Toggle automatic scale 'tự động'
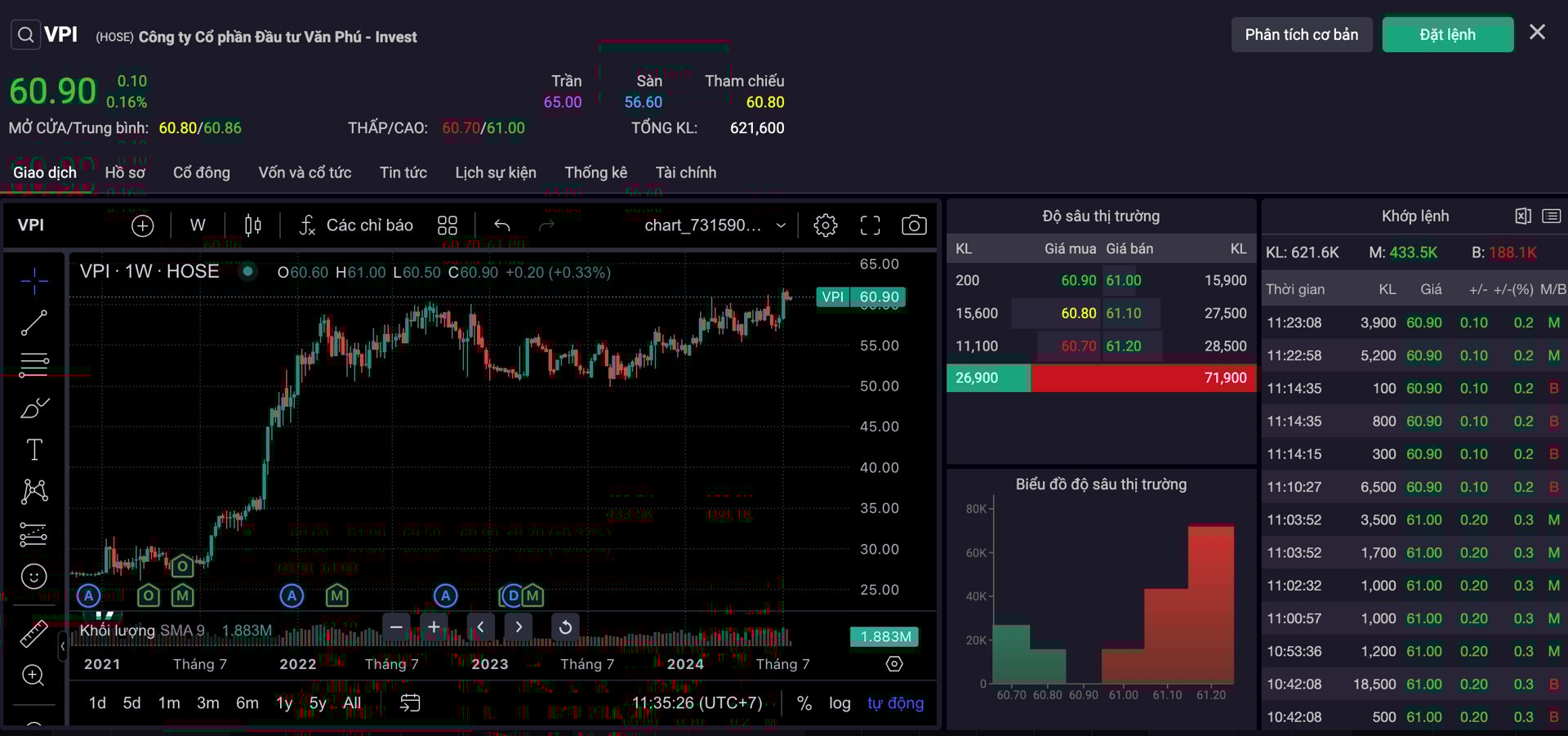 (x=895, y=703)
